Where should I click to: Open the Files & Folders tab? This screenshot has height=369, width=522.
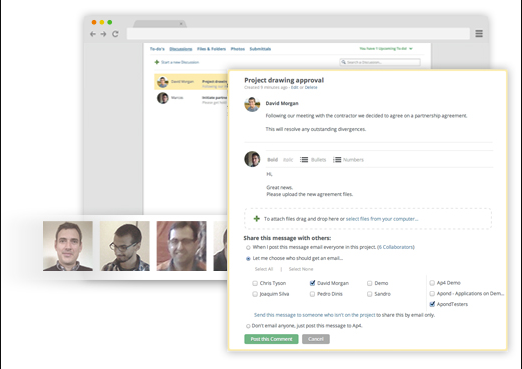(x=211, y=49)
